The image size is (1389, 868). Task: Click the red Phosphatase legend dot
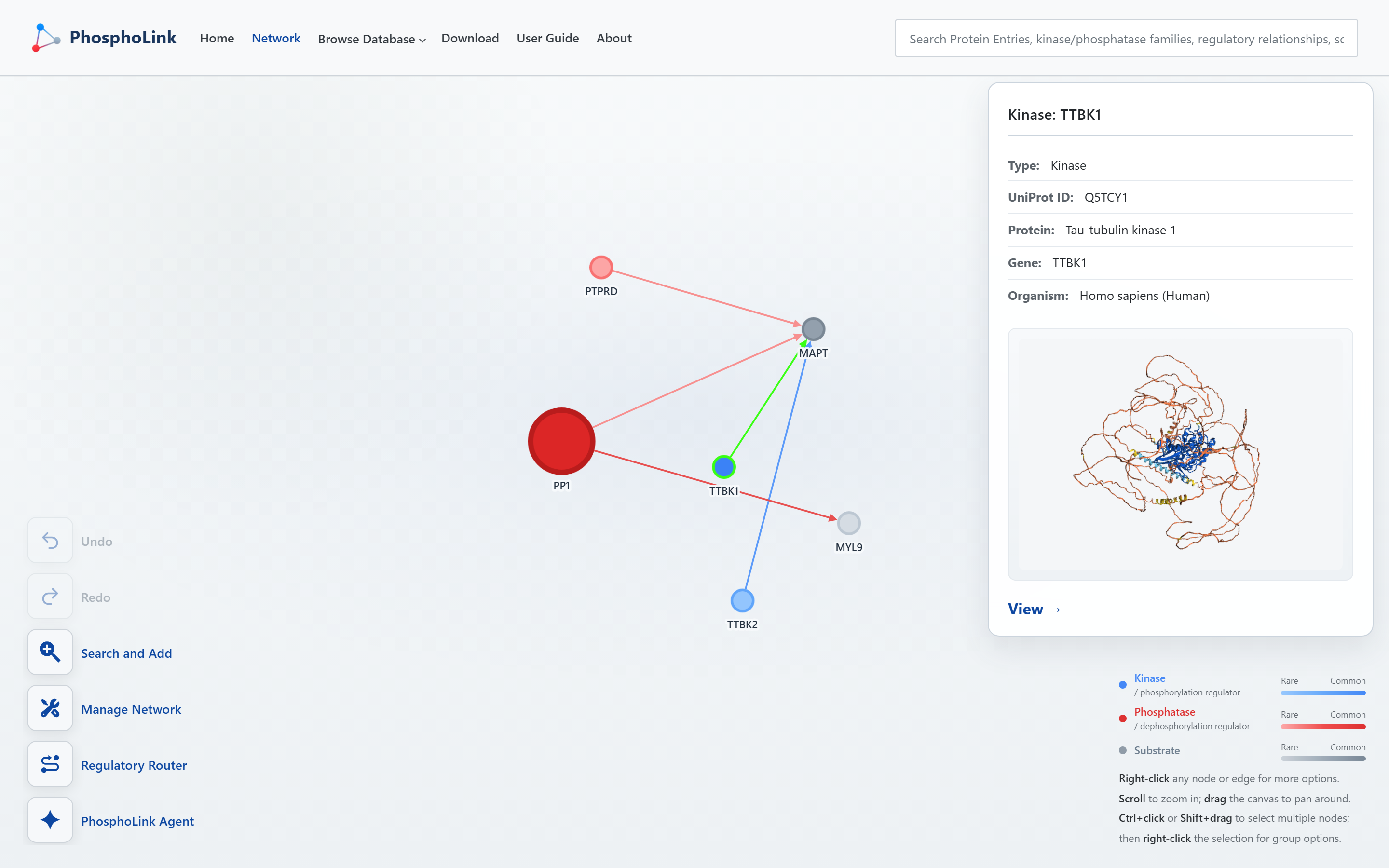(x=1123, y=718)
